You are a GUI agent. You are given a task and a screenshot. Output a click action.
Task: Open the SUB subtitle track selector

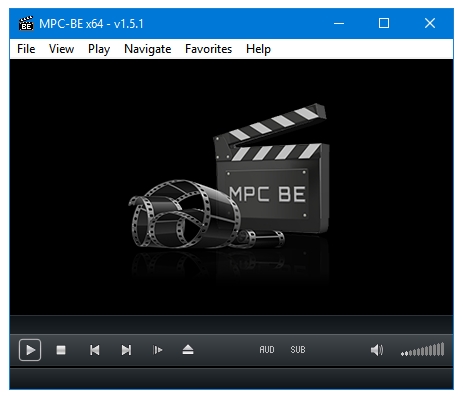click(298, 350)
